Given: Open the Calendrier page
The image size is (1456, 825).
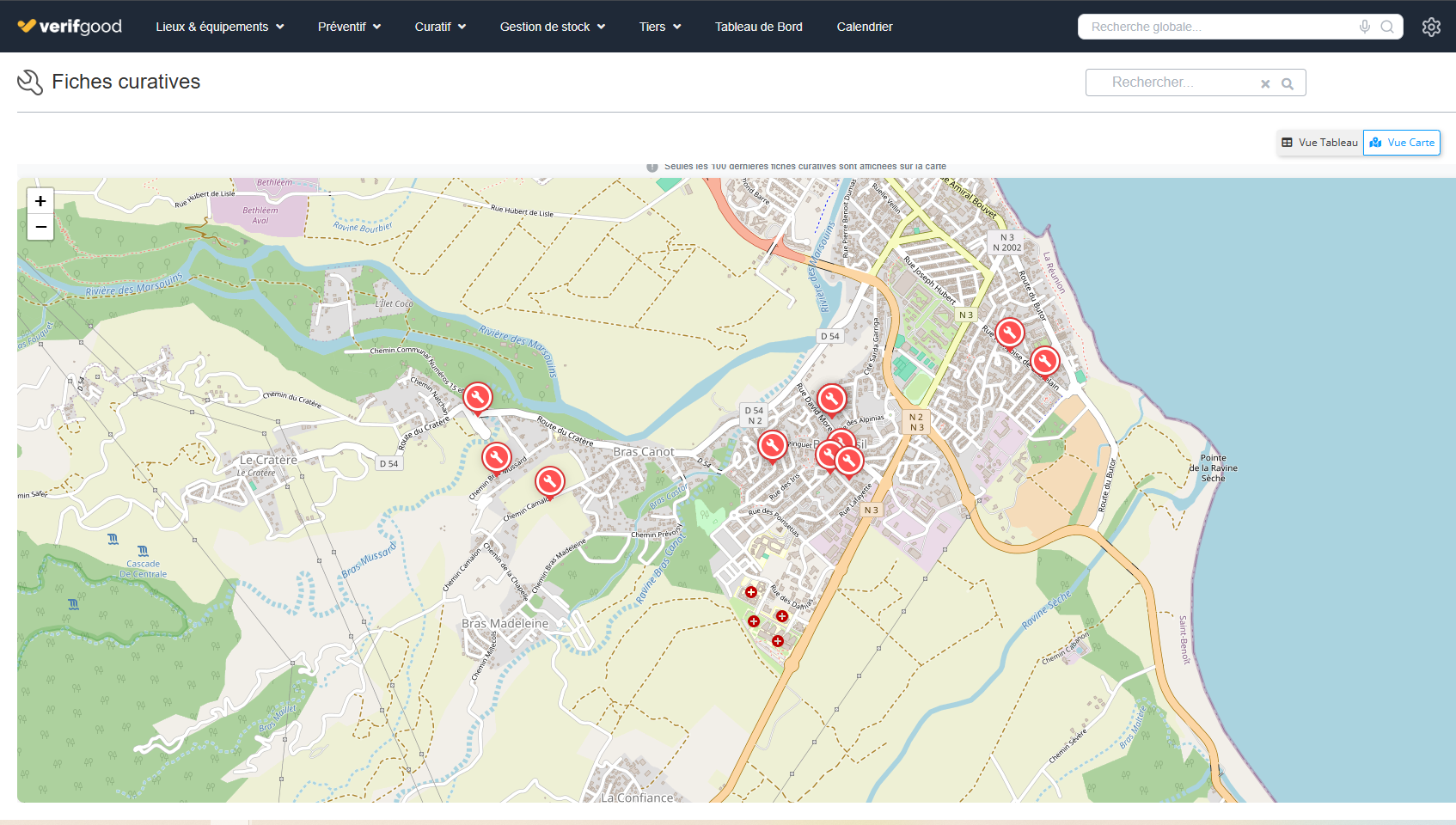Looking at the screenshot, I should (x=865, y=27).
